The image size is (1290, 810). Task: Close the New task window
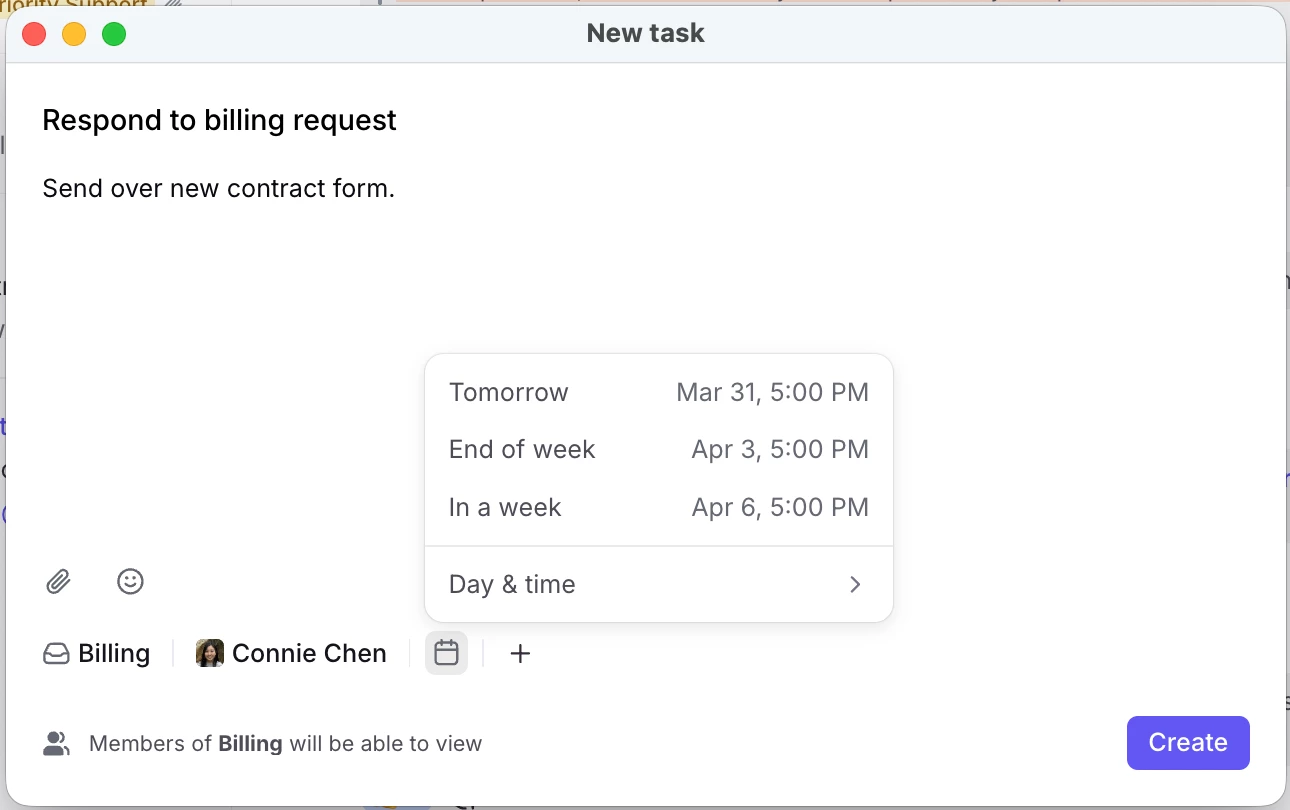click(34, 34)
